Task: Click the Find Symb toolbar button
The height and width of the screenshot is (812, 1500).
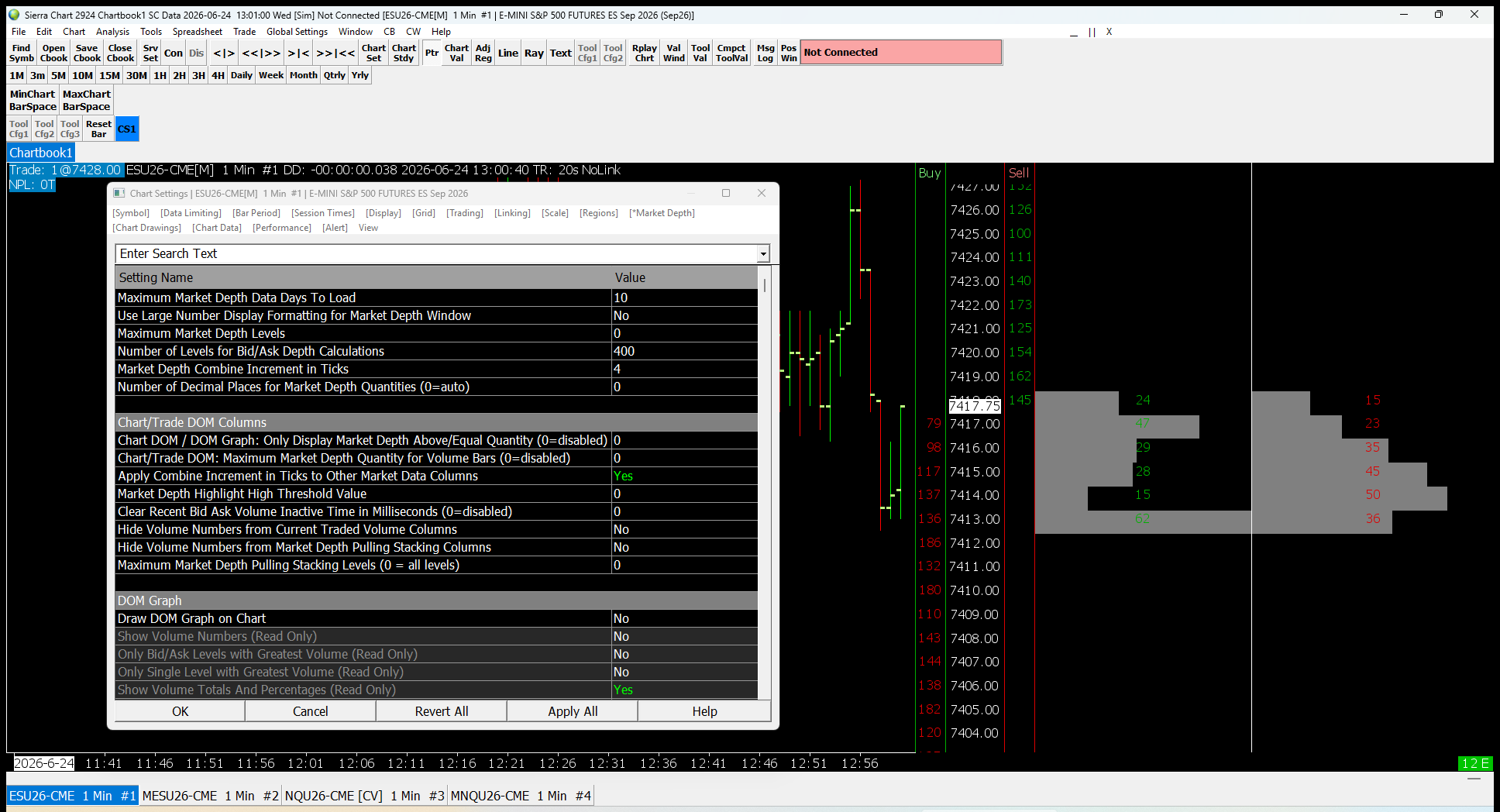Action: (22, 53)
